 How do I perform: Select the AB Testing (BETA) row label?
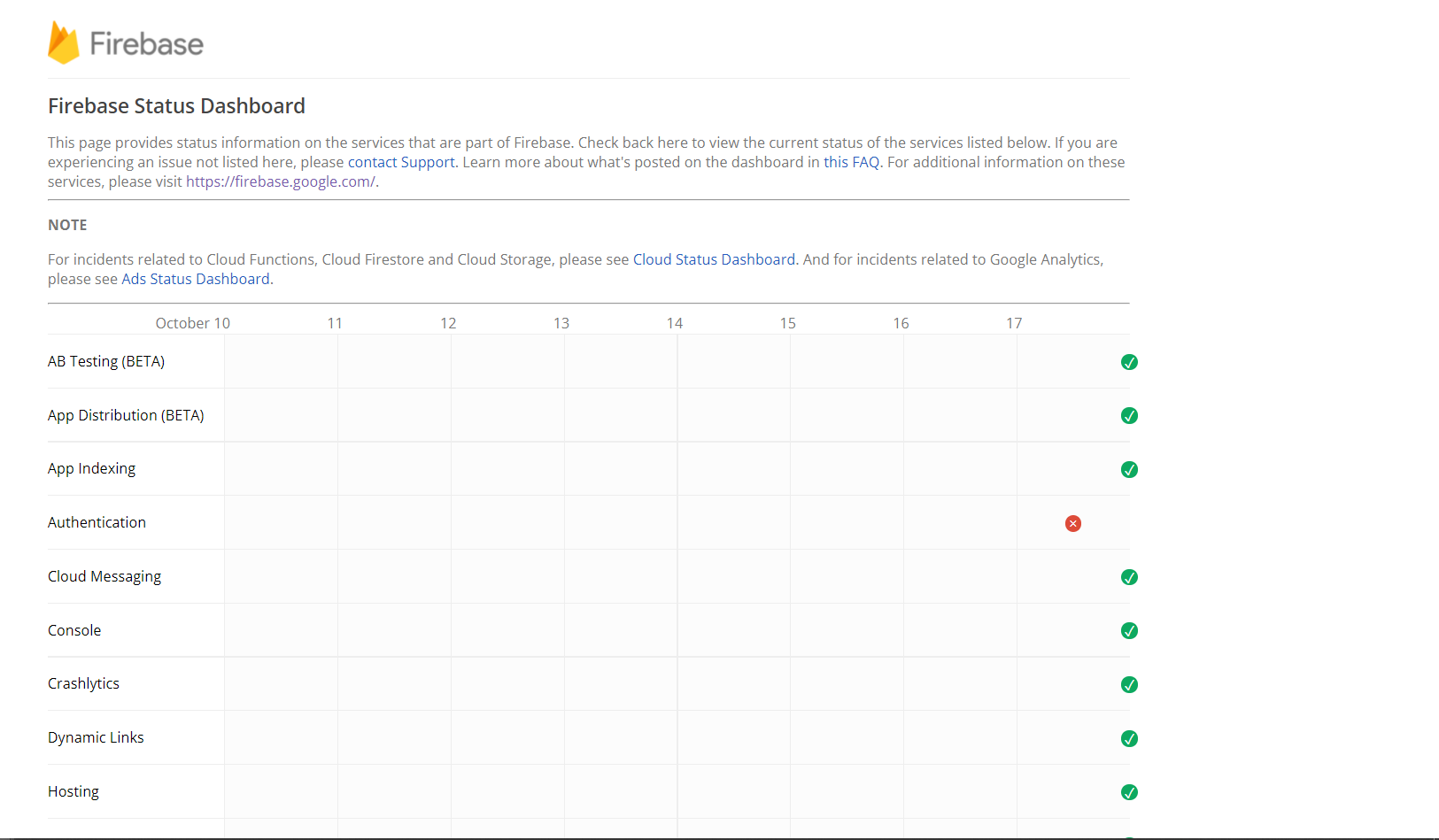click(106, 361)
